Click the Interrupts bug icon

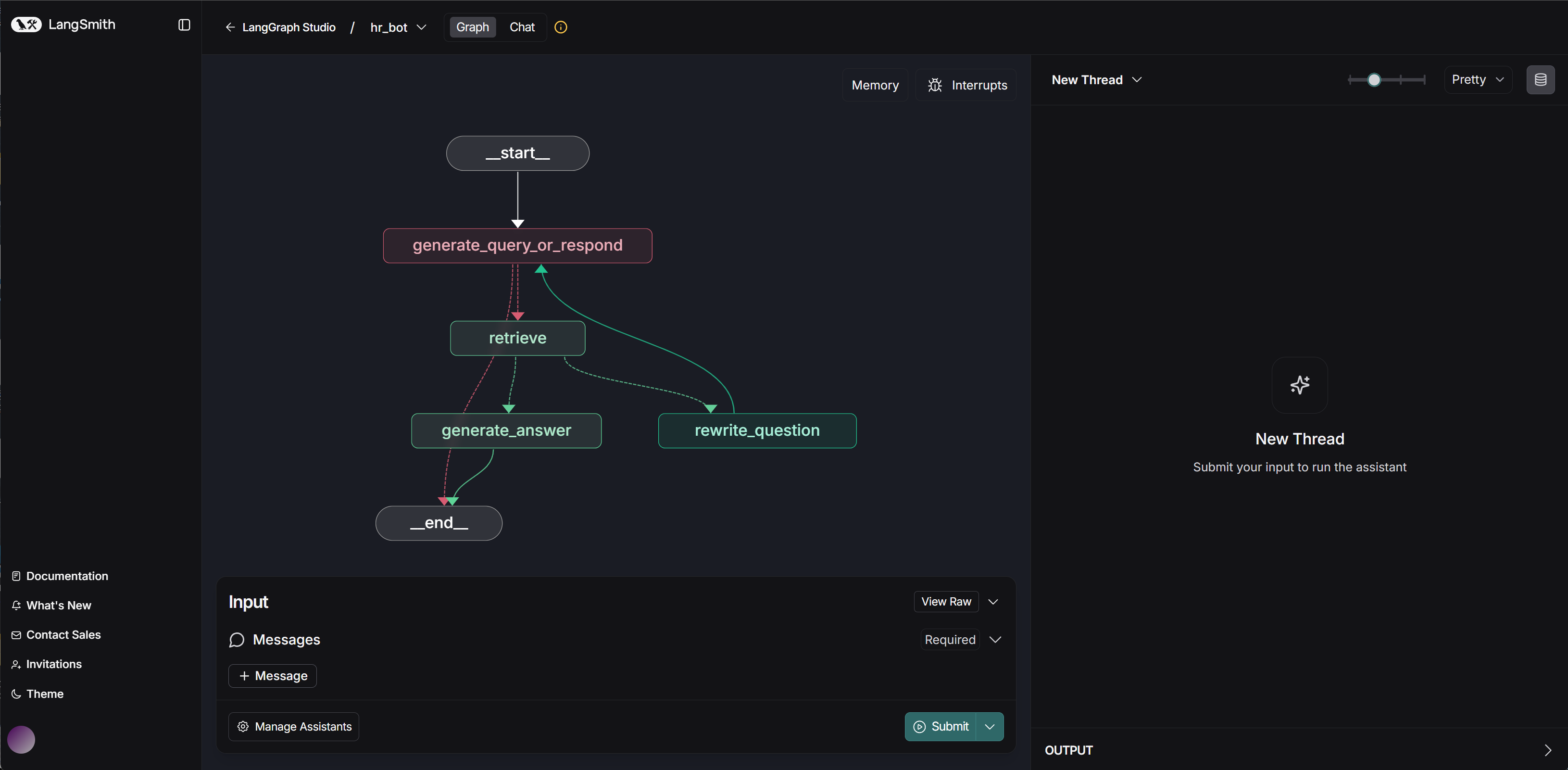(x=935, y=85)
